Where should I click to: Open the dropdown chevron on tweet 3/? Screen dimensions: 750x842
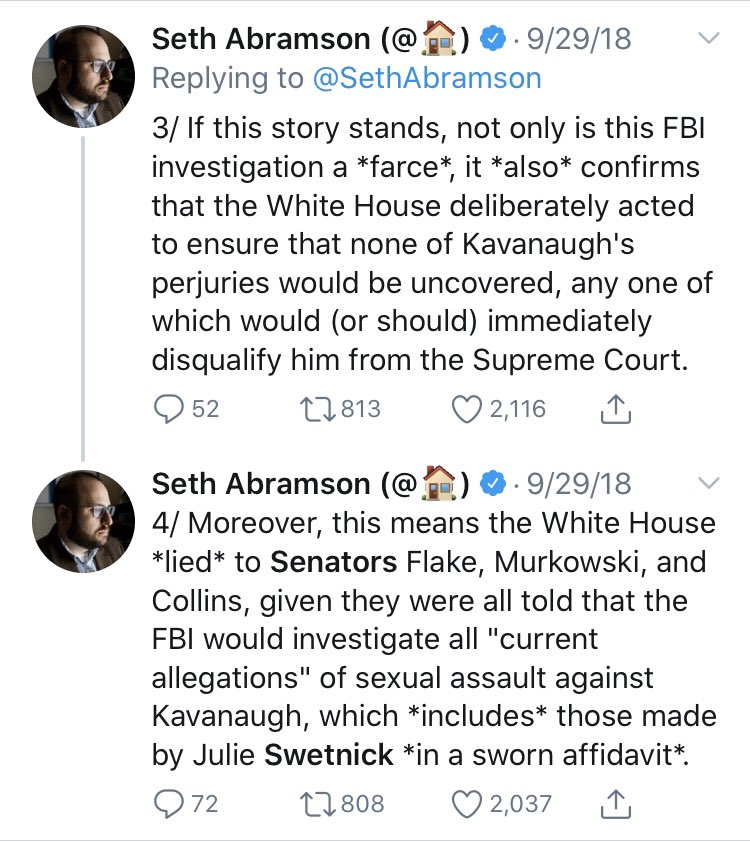click(709, 38)
